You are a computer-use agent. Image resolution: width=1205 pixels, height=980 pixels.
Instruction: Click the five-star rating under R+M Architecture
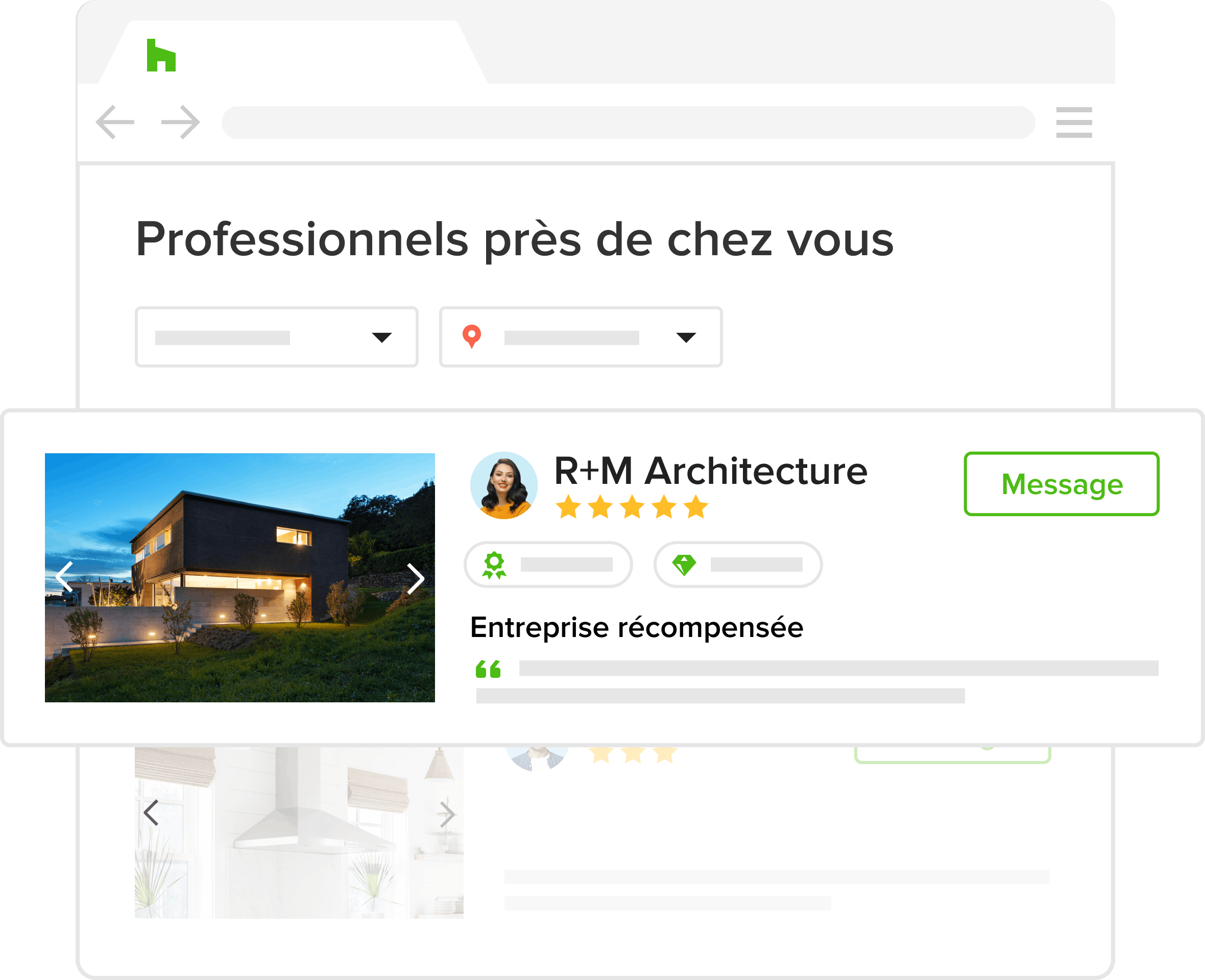coord(632,507)
